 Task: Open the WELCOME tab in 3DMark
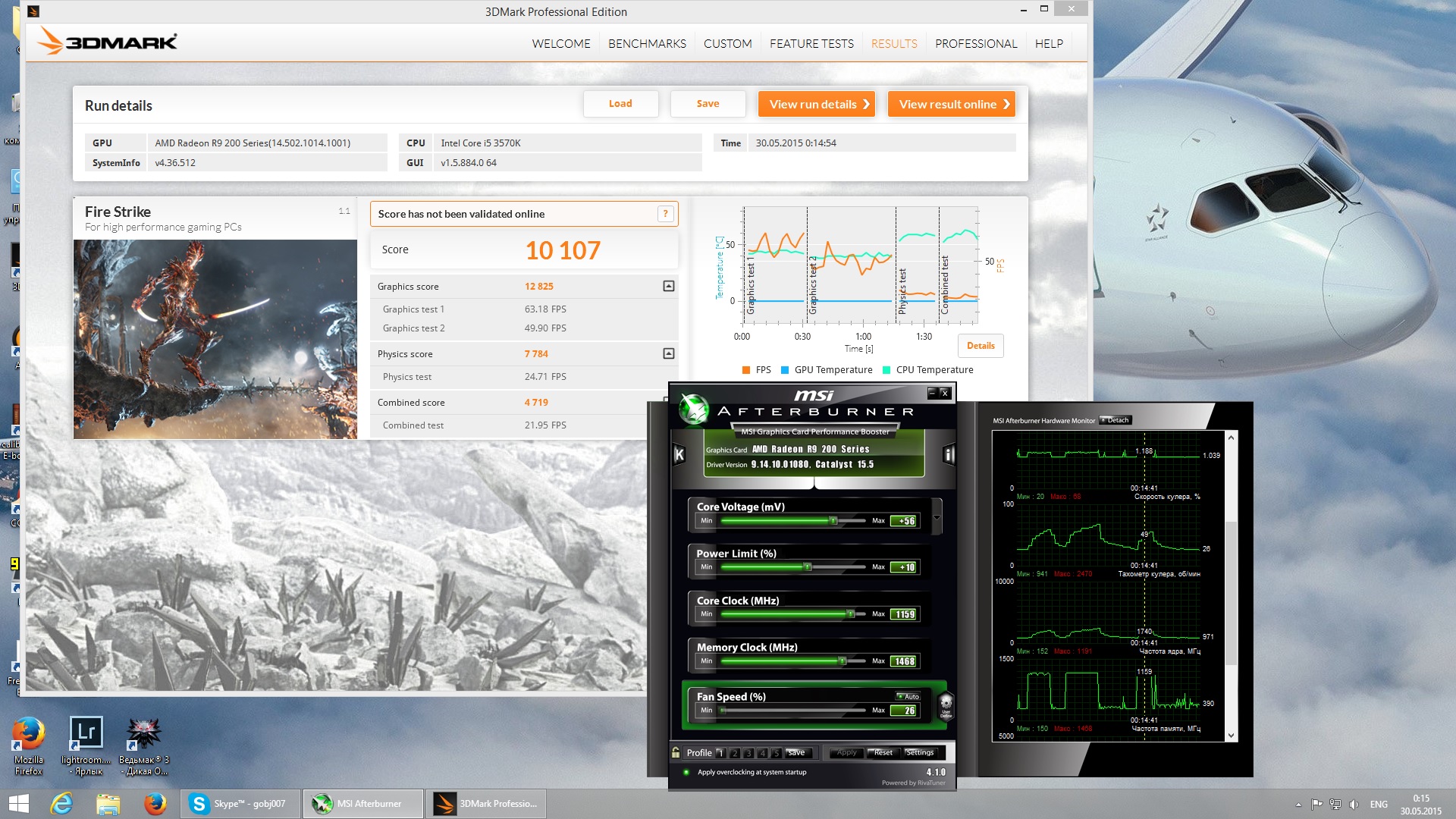click(561, 44)
